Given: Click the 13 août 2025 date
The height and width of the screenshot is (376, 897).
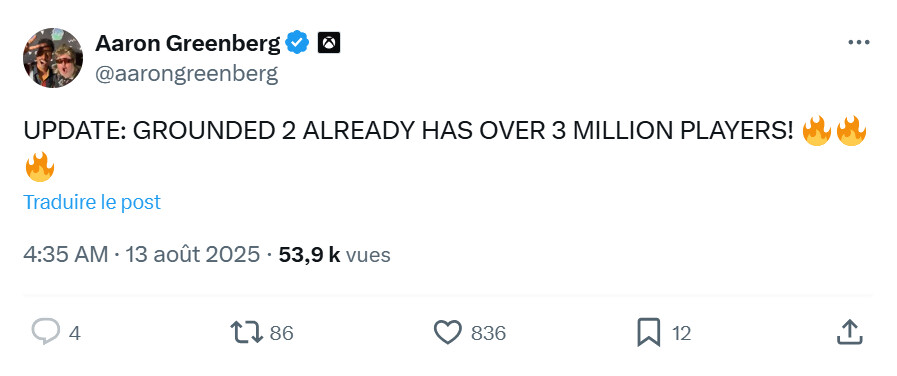Looking at the screenshot, I should (x=193, y=255).
